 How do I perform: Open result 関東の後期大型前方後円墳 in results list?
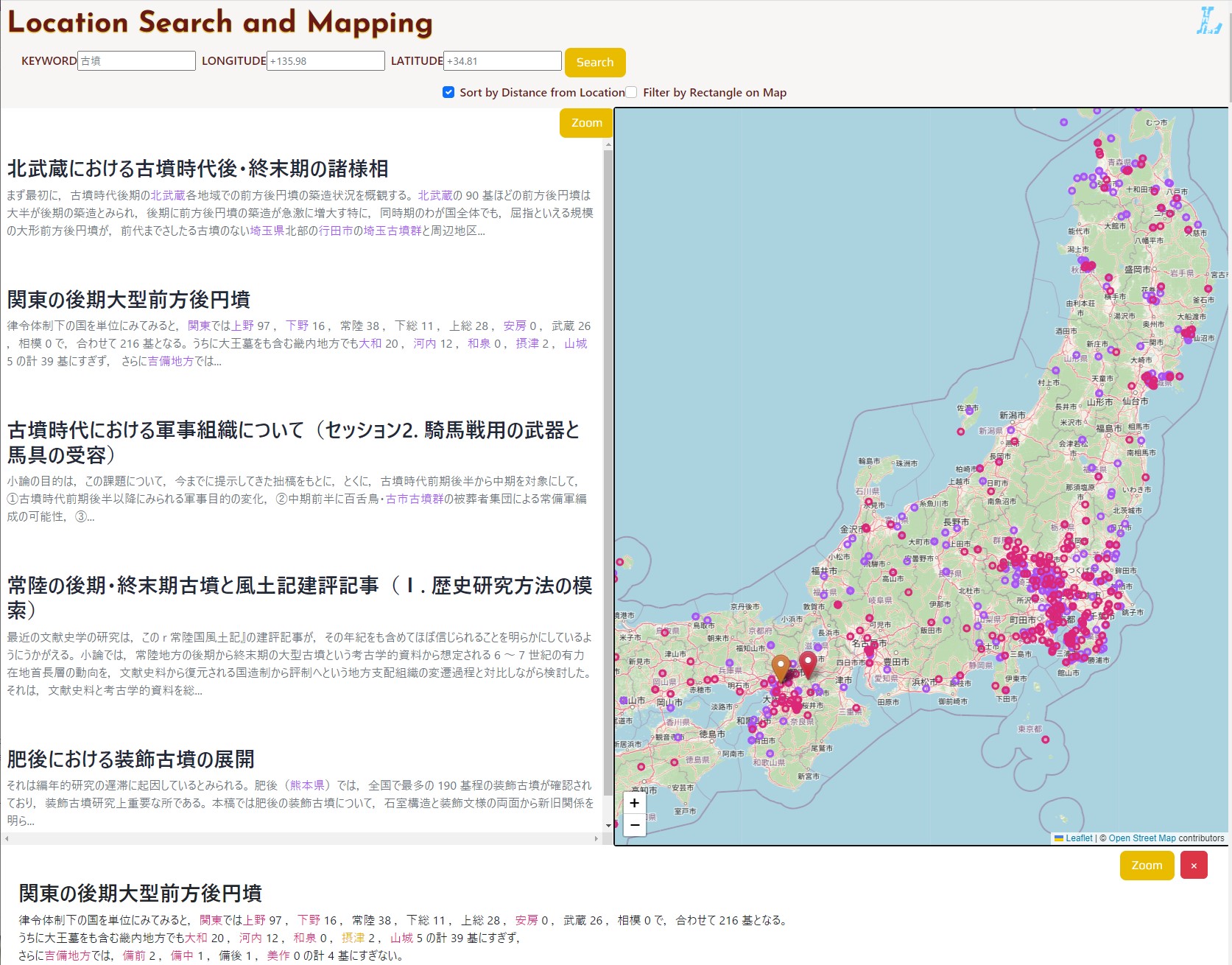tap(129, 300)
